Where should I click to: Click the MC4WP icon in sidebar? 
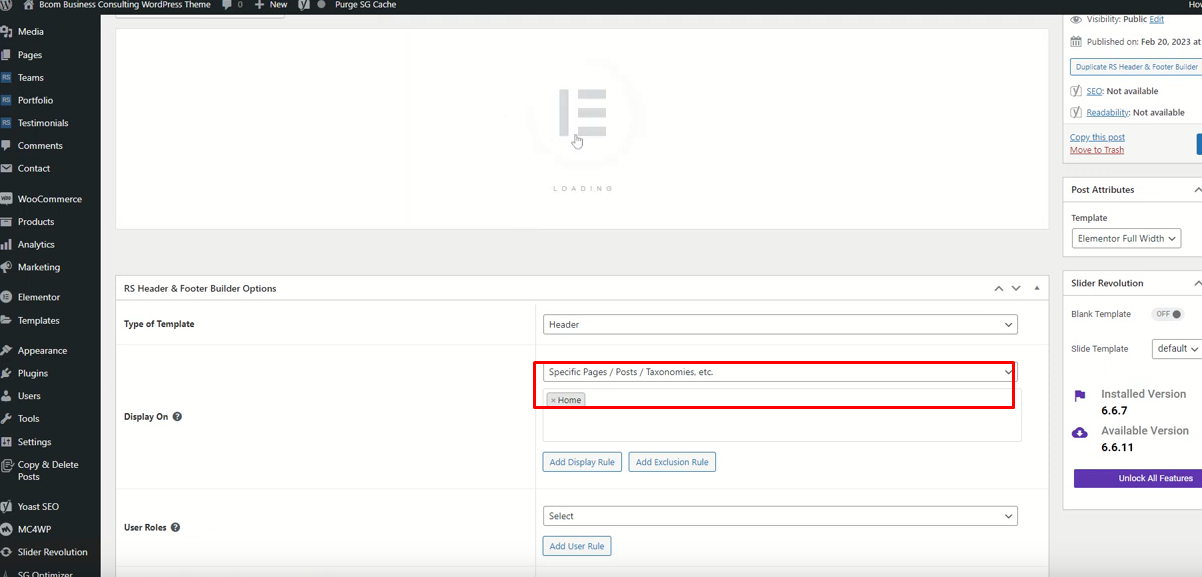(7, 529)
